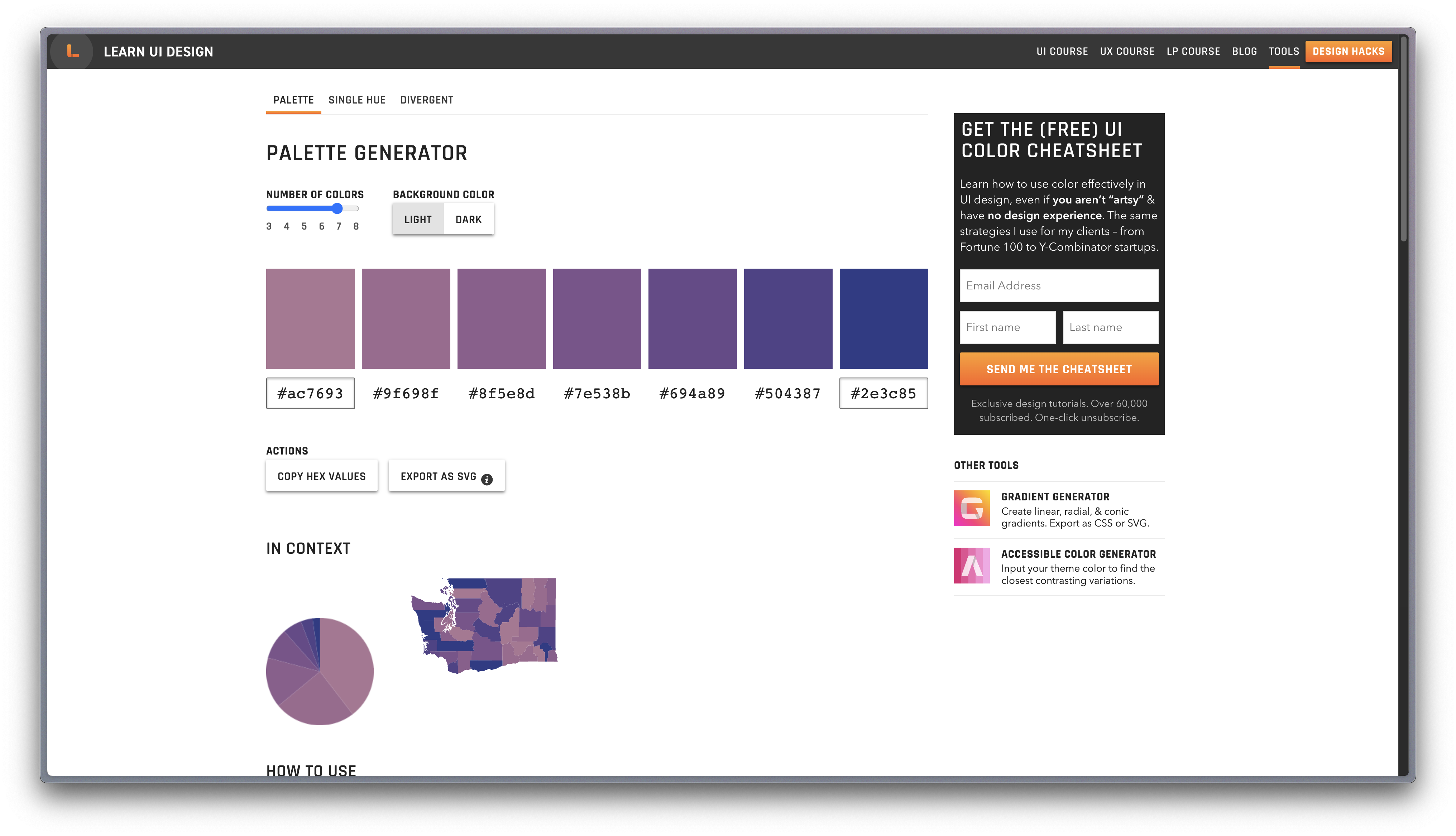Viewport: 1456px width, 836px height.
Task: Click the Learn UI Design logo icon
Action: tap(72, 52)
